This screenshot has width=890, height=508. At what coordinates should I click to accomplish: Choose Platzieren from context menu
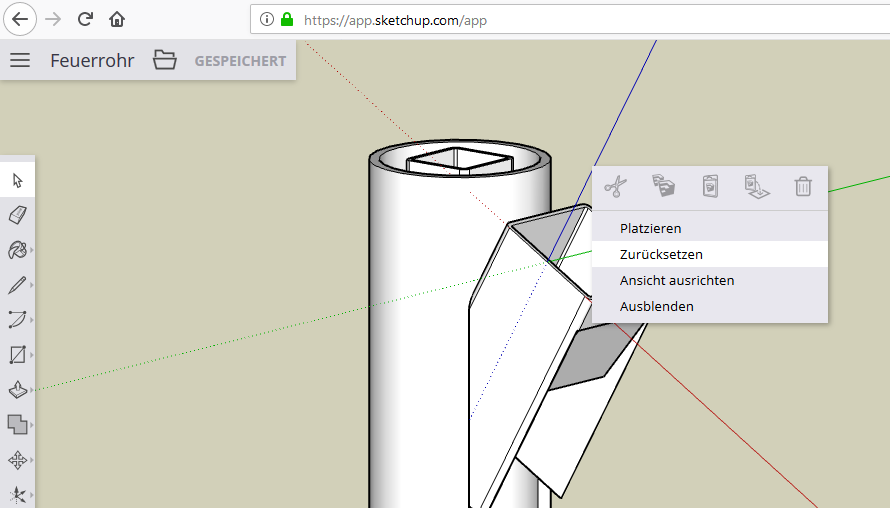click(x=650, y=229)
